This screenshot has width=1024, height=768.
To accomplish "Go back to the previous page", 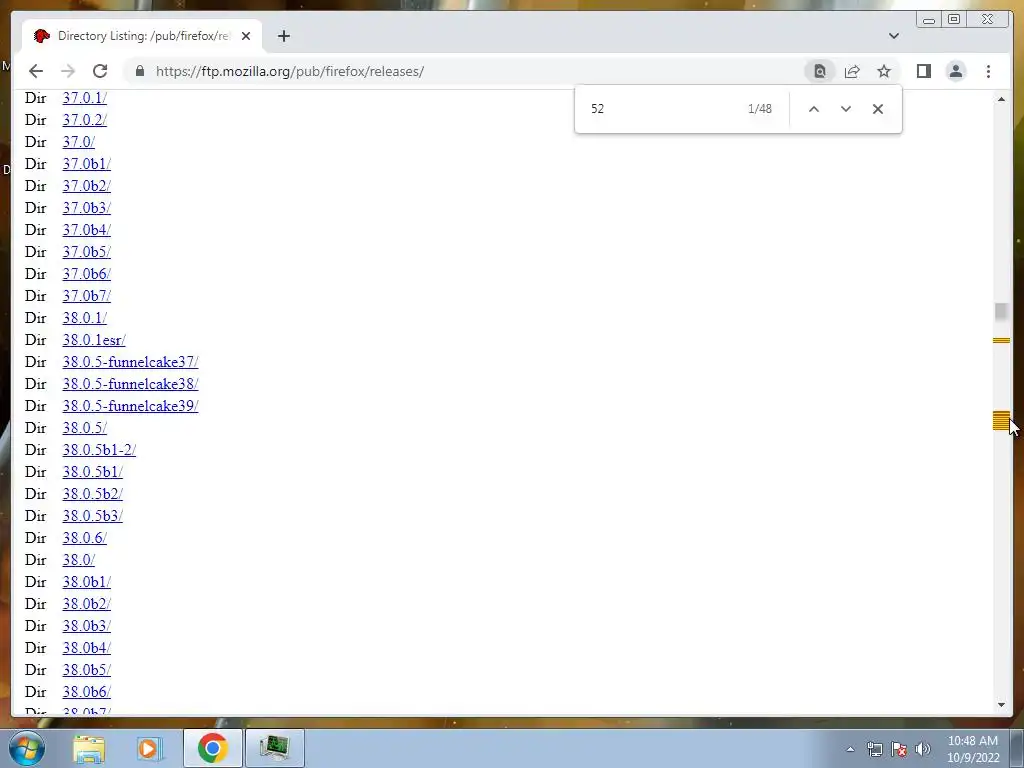I will [x=36, y=71].
